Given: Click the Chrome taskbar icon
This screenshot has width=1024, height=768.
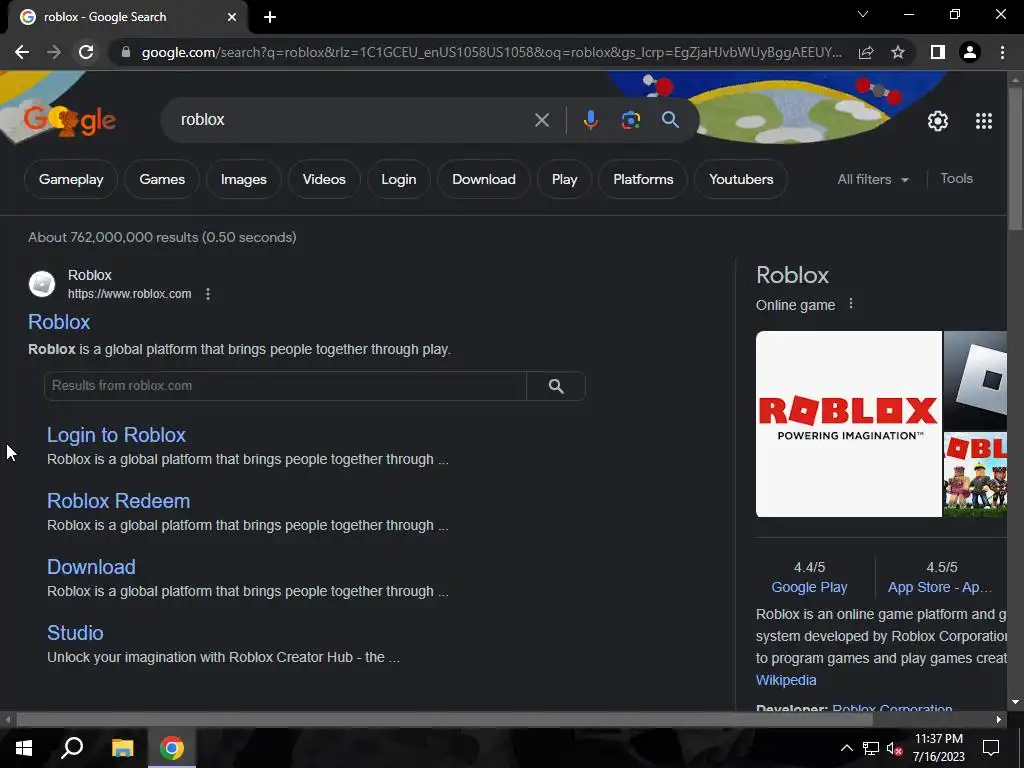Looking at the screenshot, I should pyautogui.click(x=172, y=748).
